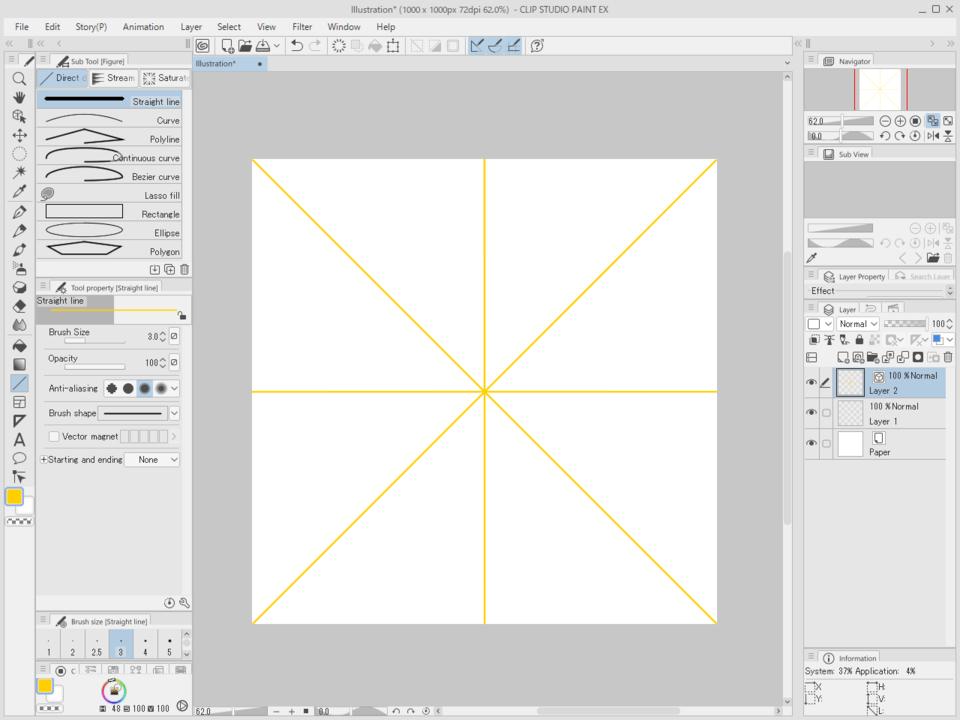Image resolution: width=960 pixels, height=720 pixels.
Task: Select the Fill bucket tool
Action: pos(19,345)
